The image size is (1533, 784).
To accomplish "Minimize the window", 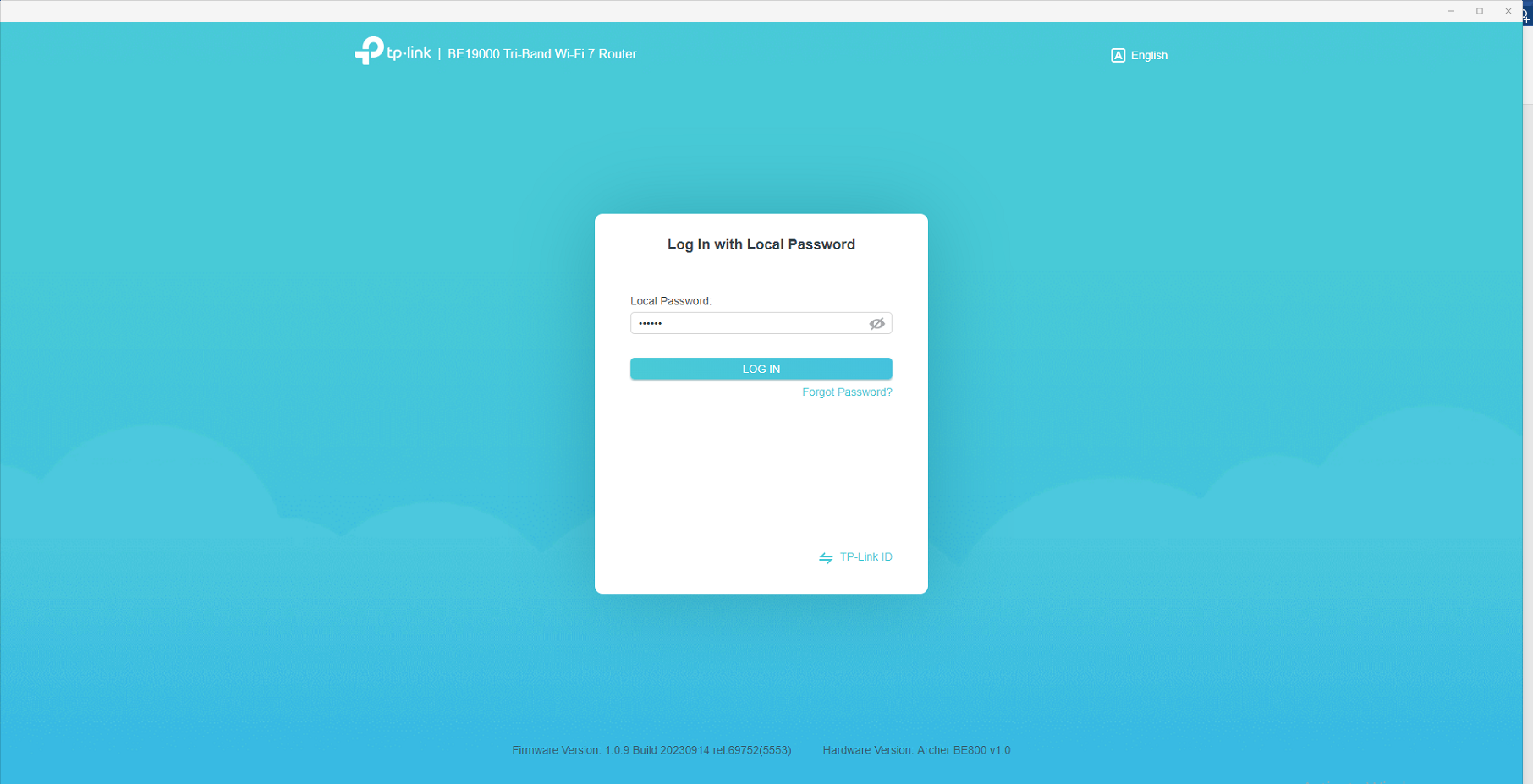I will 1450,11.
